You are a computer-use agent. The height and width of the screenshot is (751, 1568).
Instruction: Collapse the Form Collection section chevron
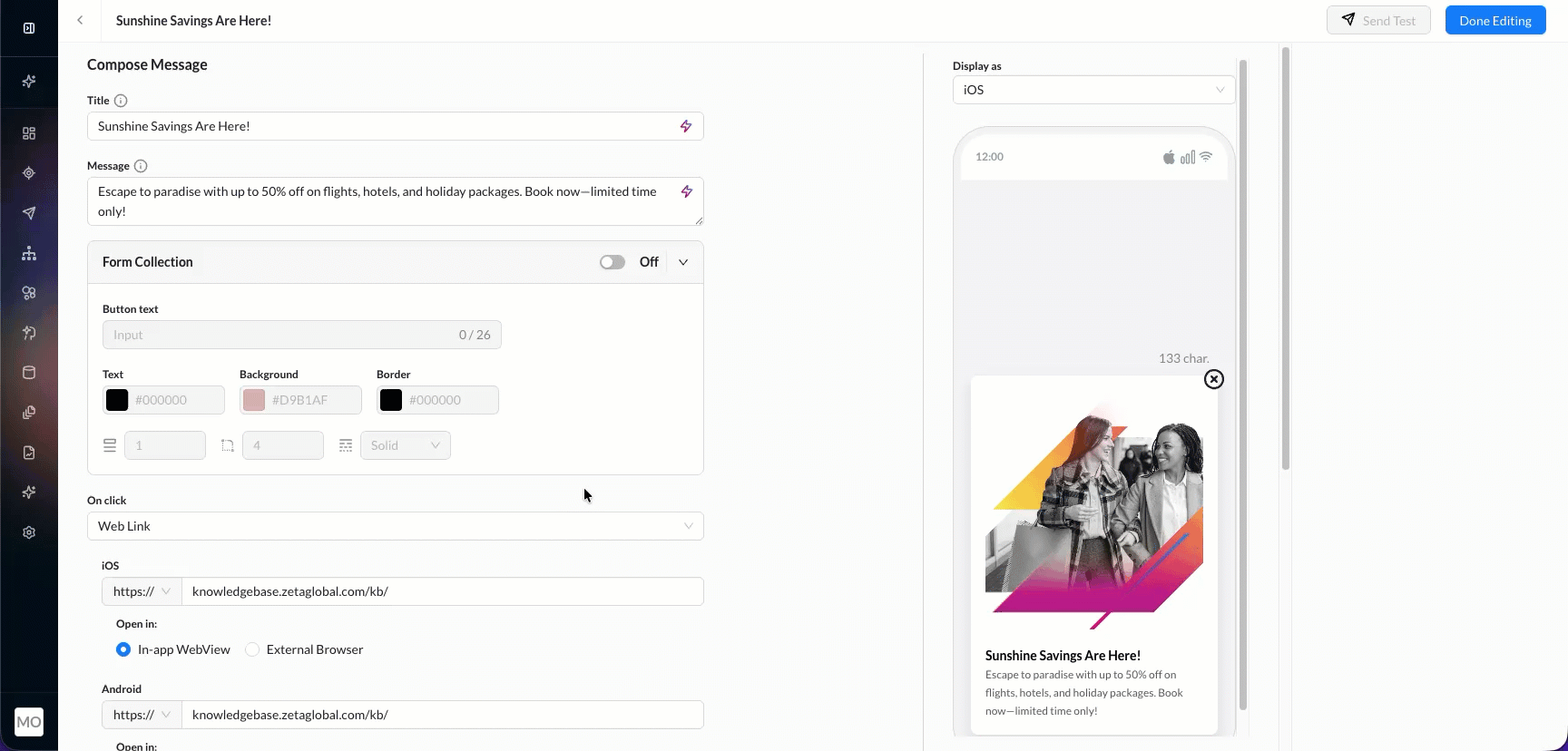(683, 262)
